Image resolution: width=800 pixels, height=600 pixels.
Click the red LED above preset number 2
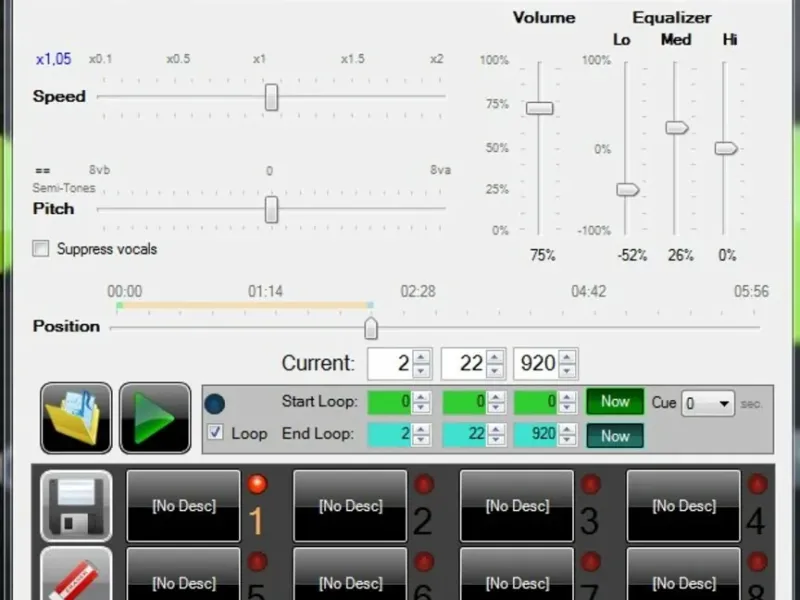423,484
